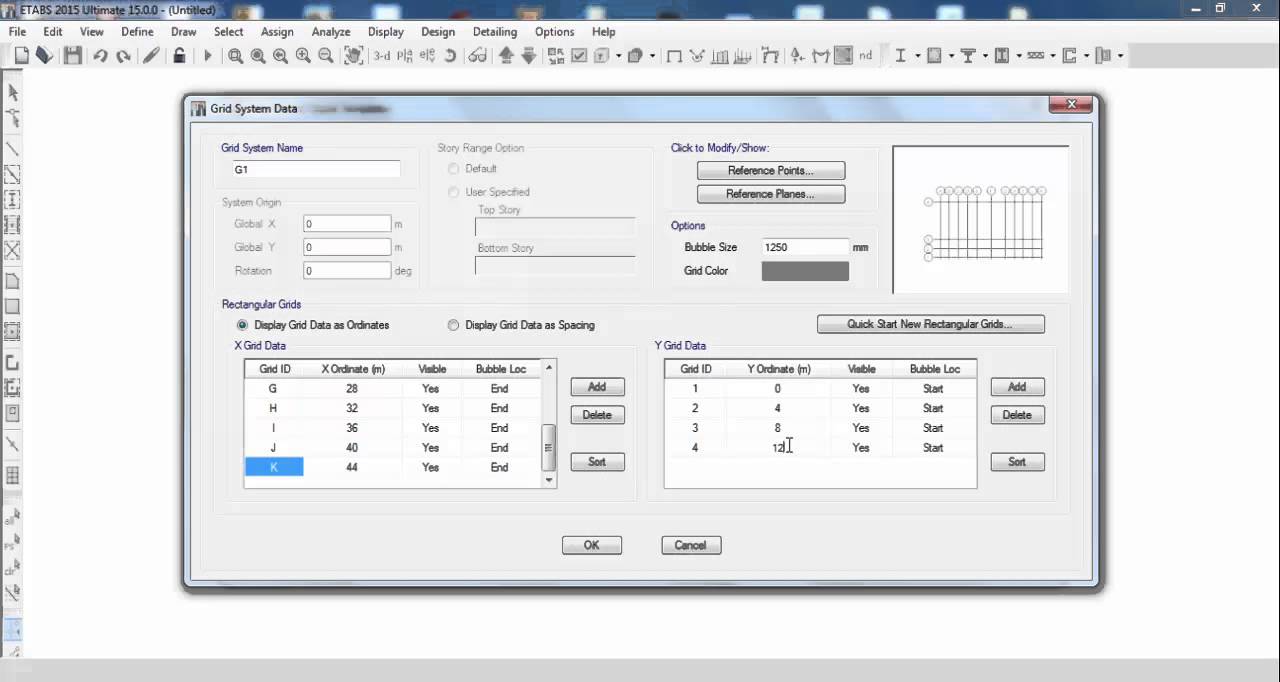Viewport: 1280px width, 682px height.
Task: Select the pointer tool in left toolbar
Action: (x=13, y=93)
